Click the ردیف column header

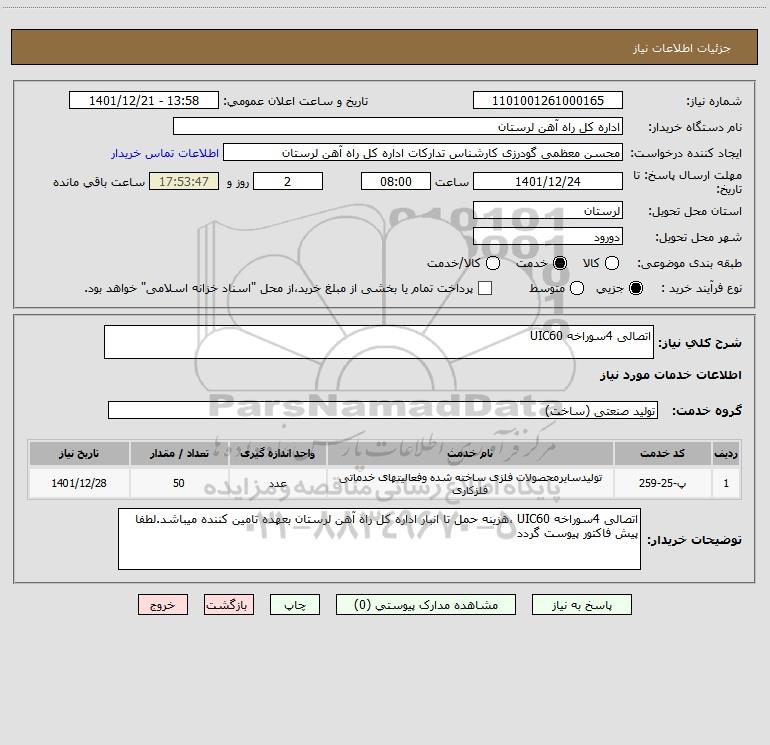pyautogui.click(x=726, y=453)
